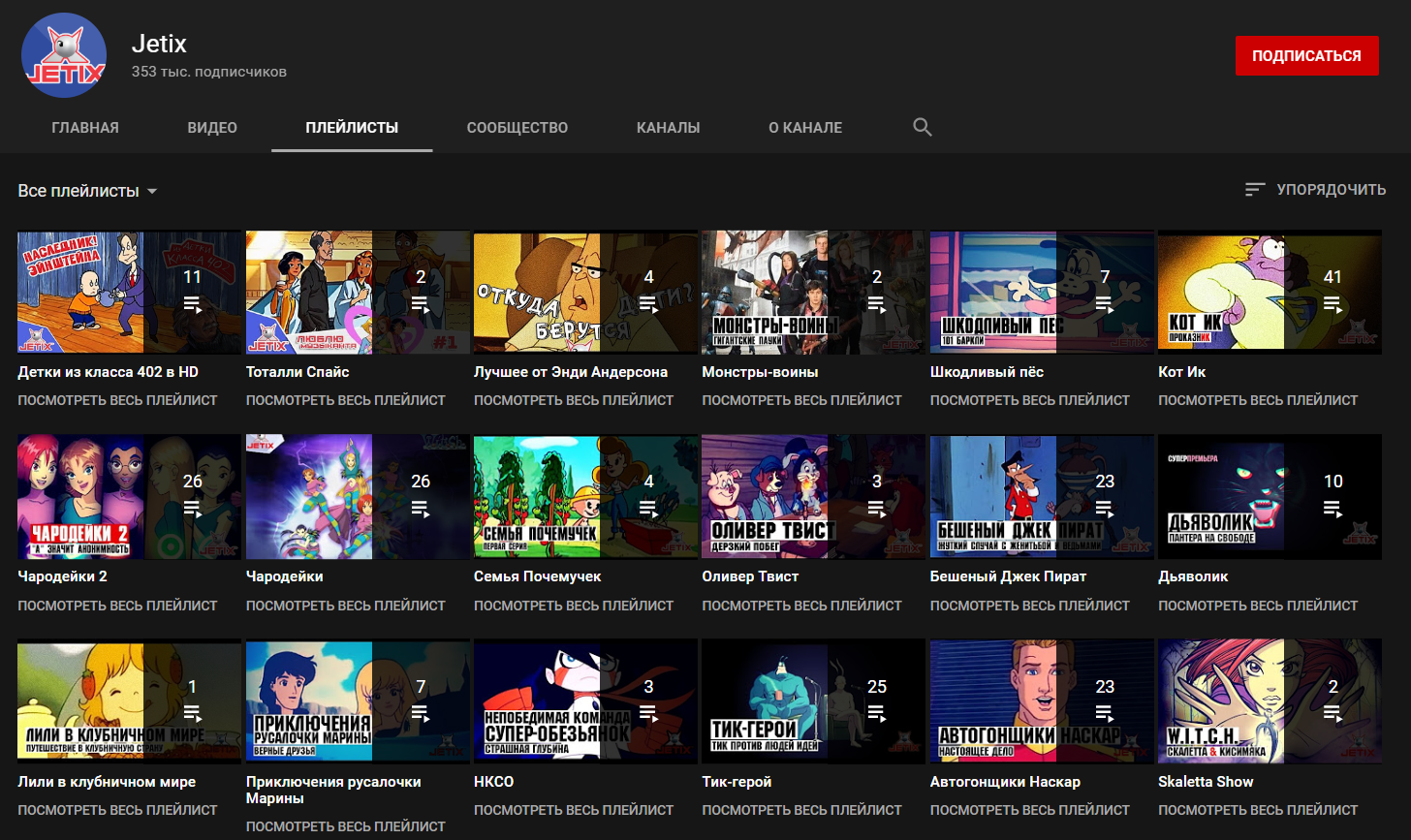Click playlist icon on Skaletta Show thumbnail
This screenshot has height=840, width=1411.
coord(1333,714)
